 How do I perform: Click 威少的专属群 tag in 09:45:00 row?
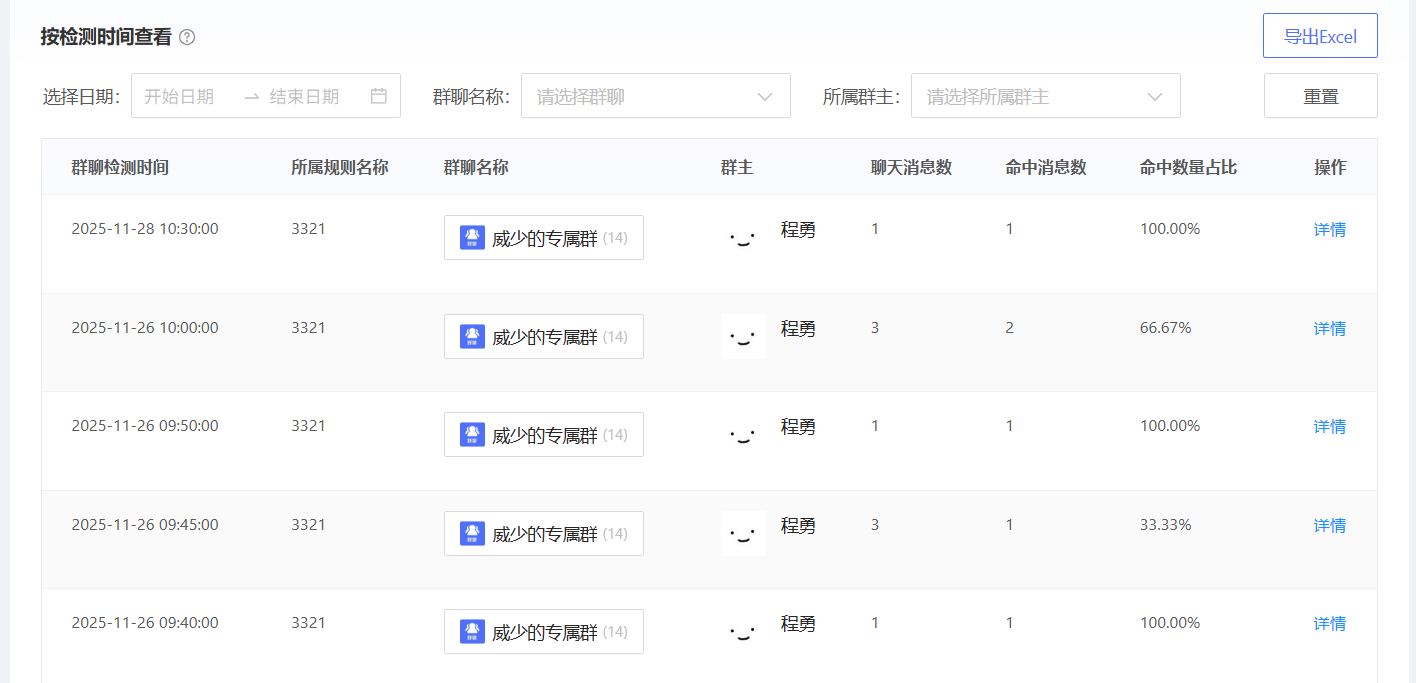(x=544, y=533)
